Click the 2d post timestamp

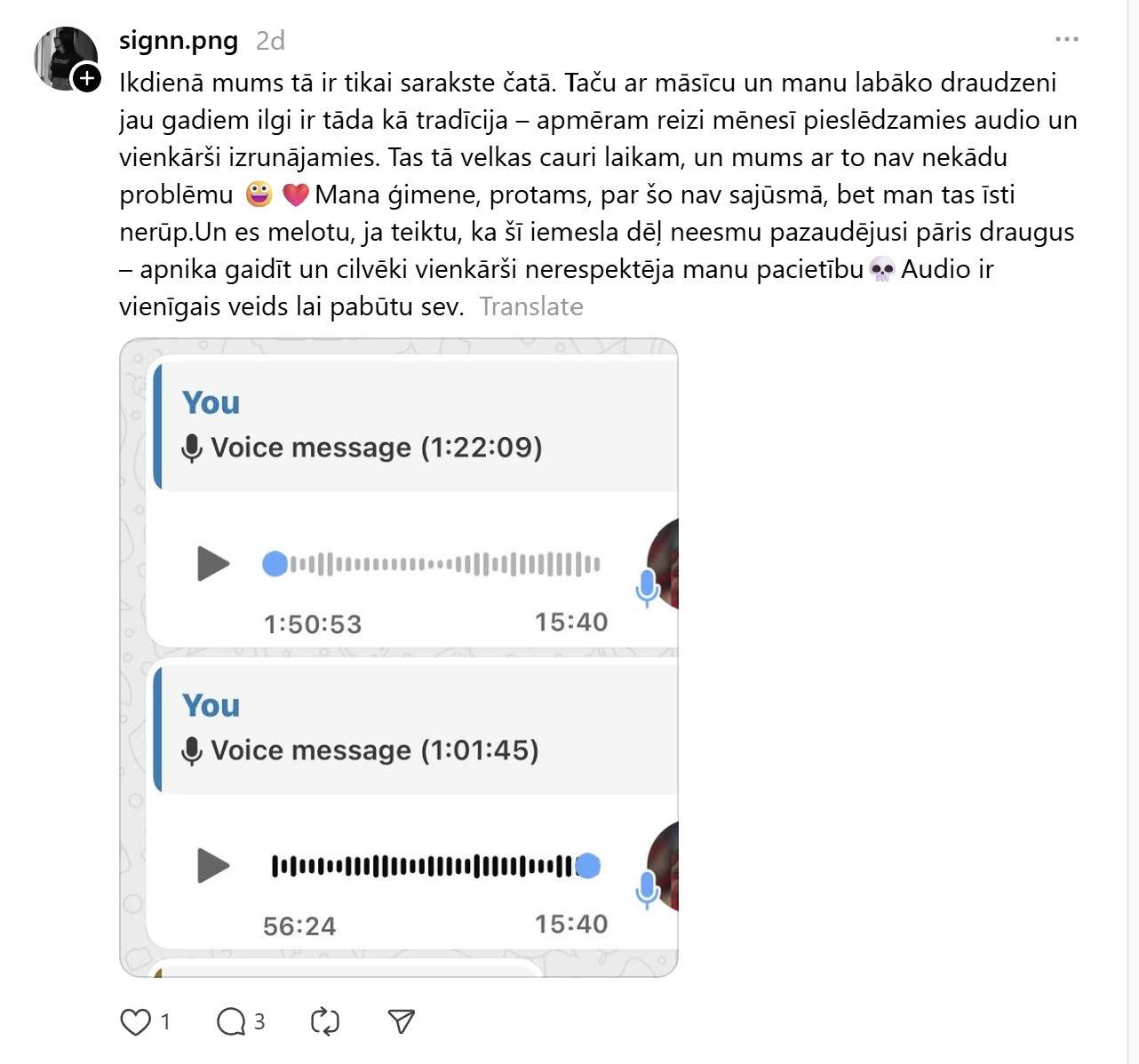tap(270, 41)
